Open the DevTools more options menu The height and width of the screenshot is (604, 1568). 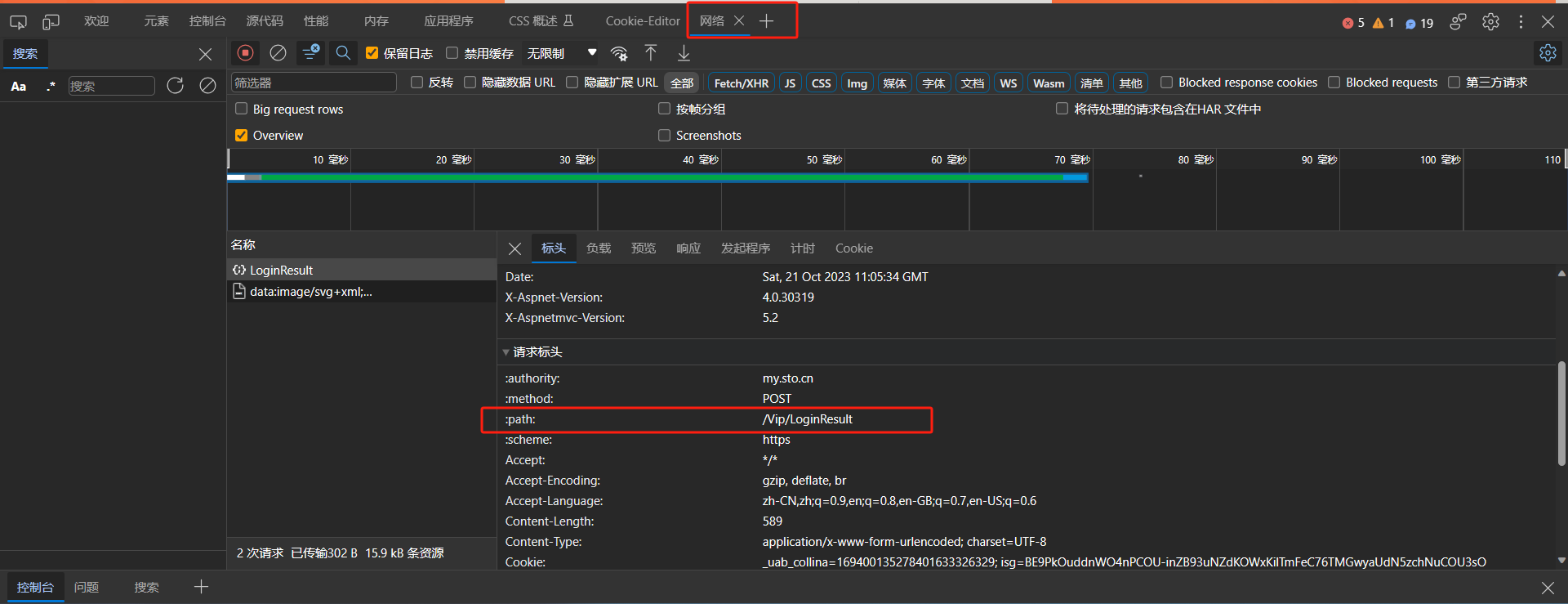click(x=1521, y=22)
